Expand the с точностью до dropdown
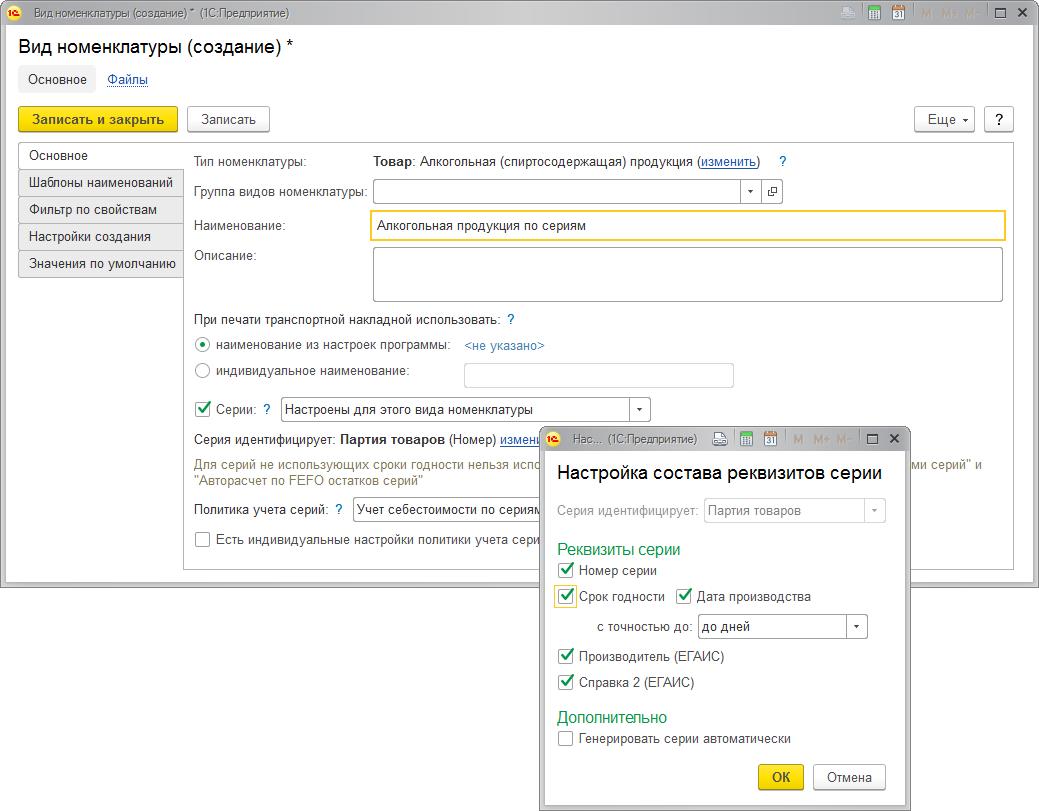Image resolution: width=1039 pixels, height=811 pixels. click(856, 627)
